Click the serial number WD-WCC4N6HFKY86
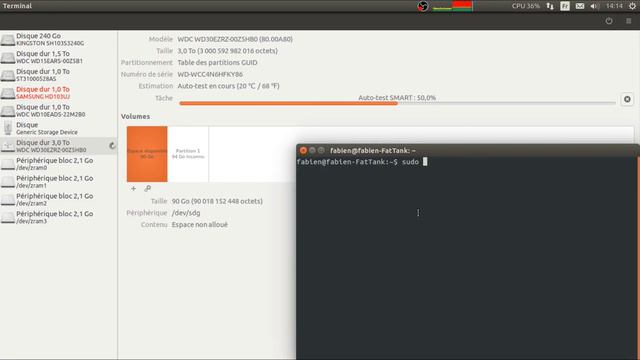The image size is (640, 360). (x=210, y=74)
